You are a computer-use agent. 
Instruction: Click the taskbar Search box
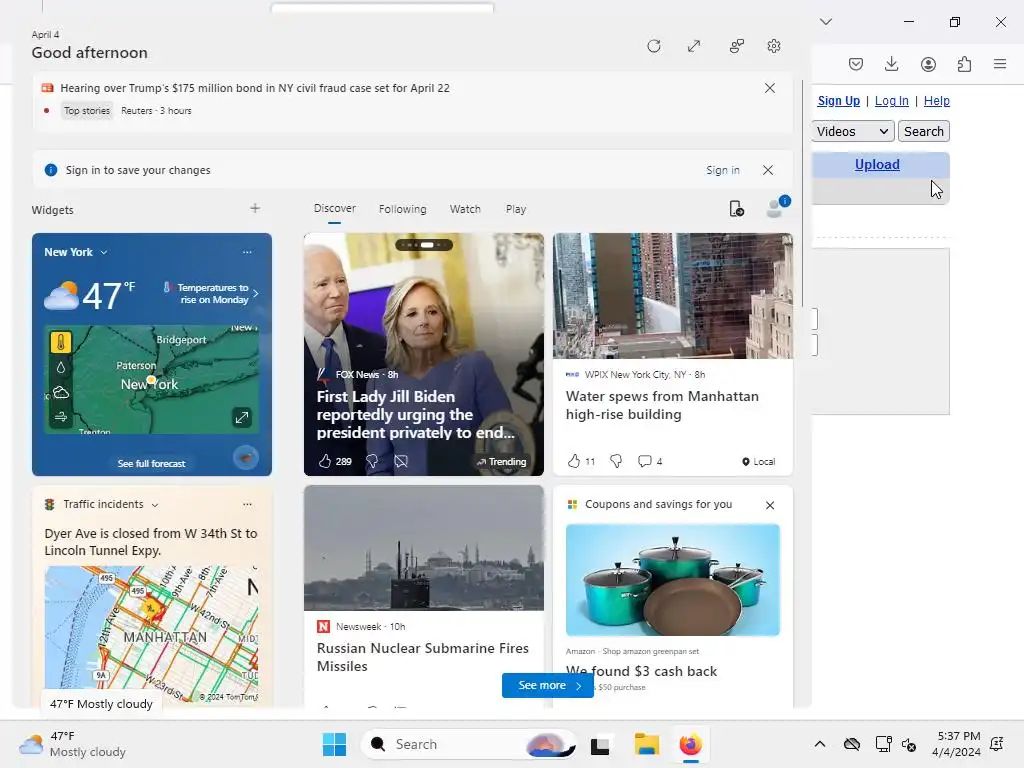[x=468, y=744]
